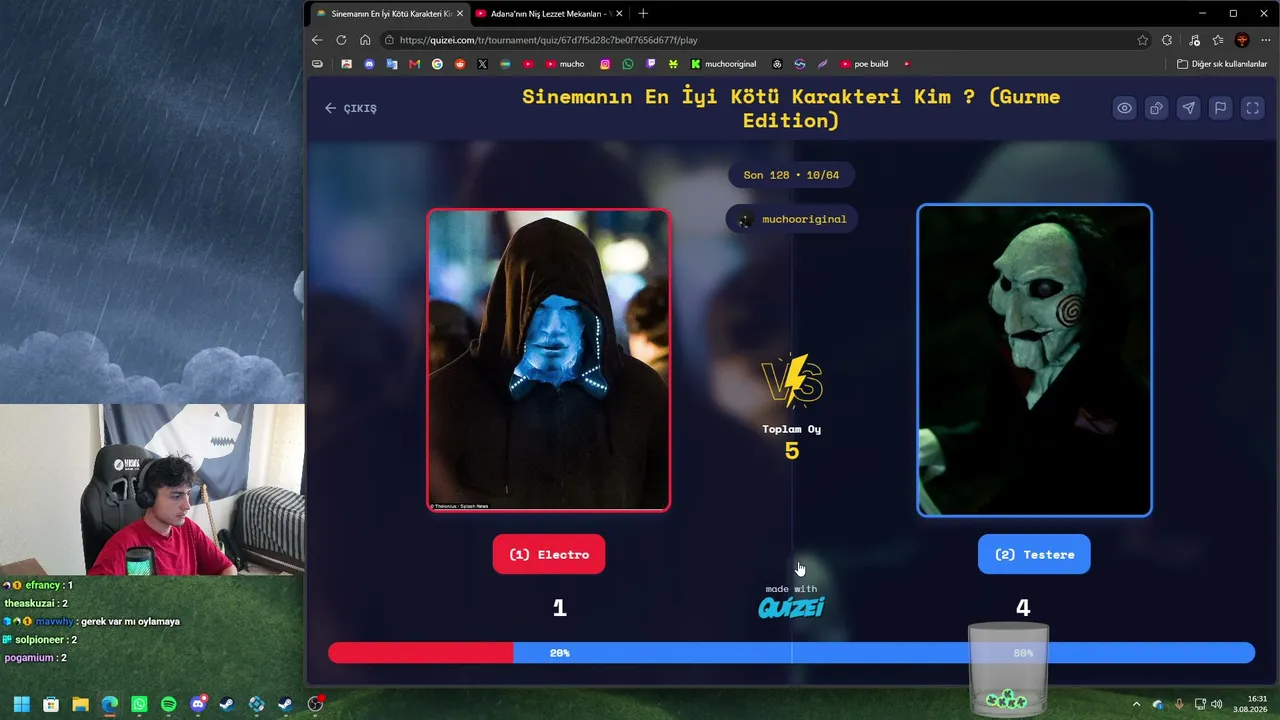Viewport: 1280px width, 720px height.
Task: Expand the Diğer sık kullanılanlar bookmarks folder
Action: [1222, 64]
